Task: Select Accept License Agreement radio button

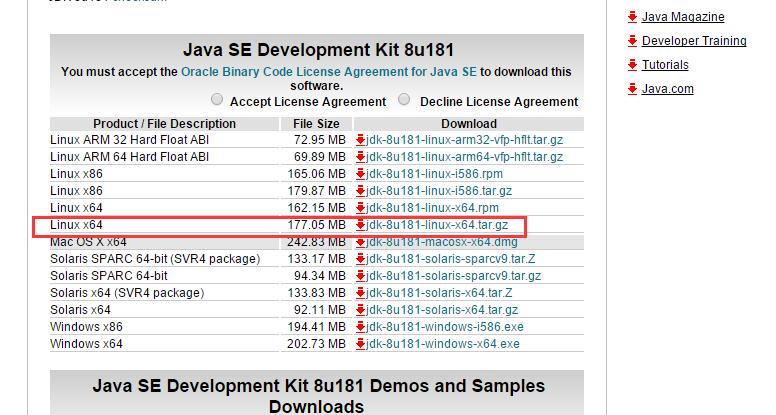Action: [x=217, y=99]
